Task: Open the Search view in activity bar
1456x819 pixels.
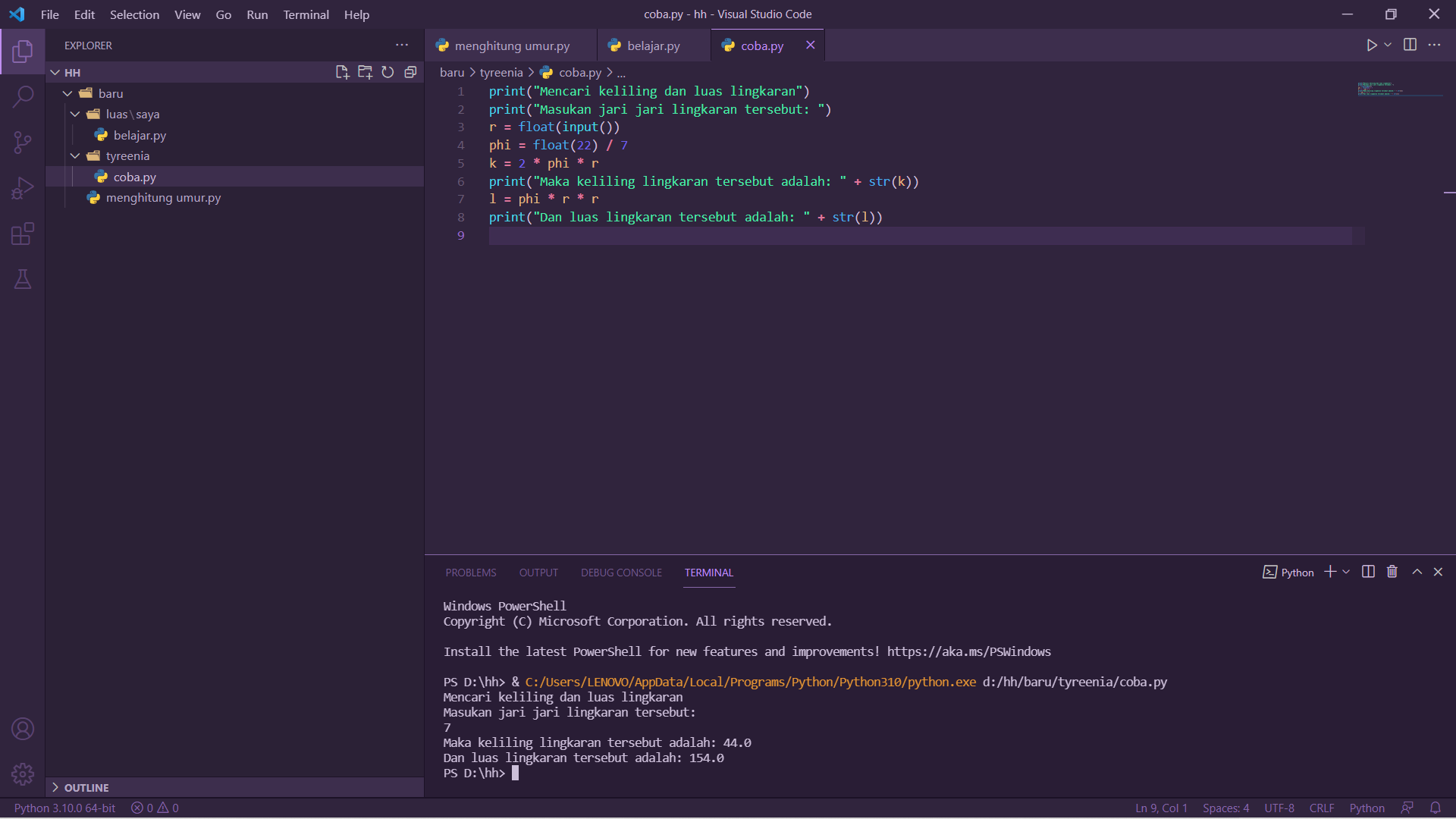Action: pyautogui.click(x=23, y=96)
